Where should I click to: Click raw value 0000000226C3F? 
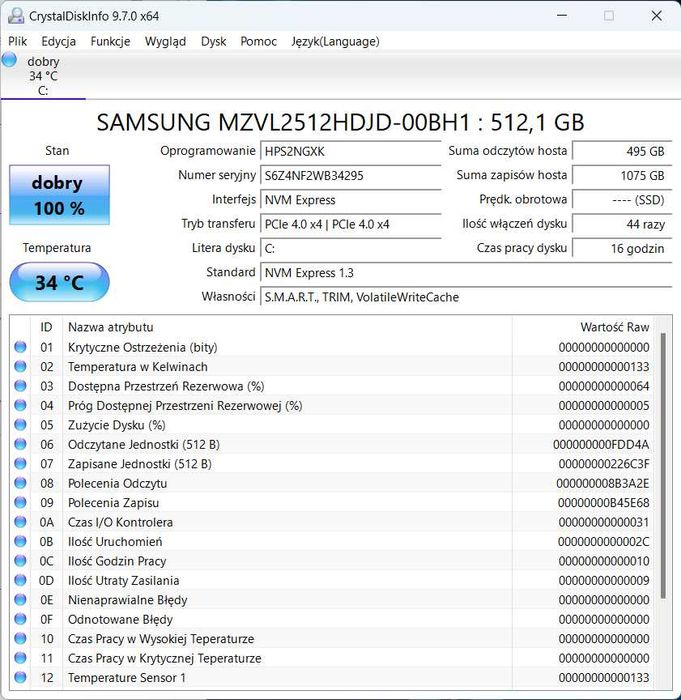[604, 464]
